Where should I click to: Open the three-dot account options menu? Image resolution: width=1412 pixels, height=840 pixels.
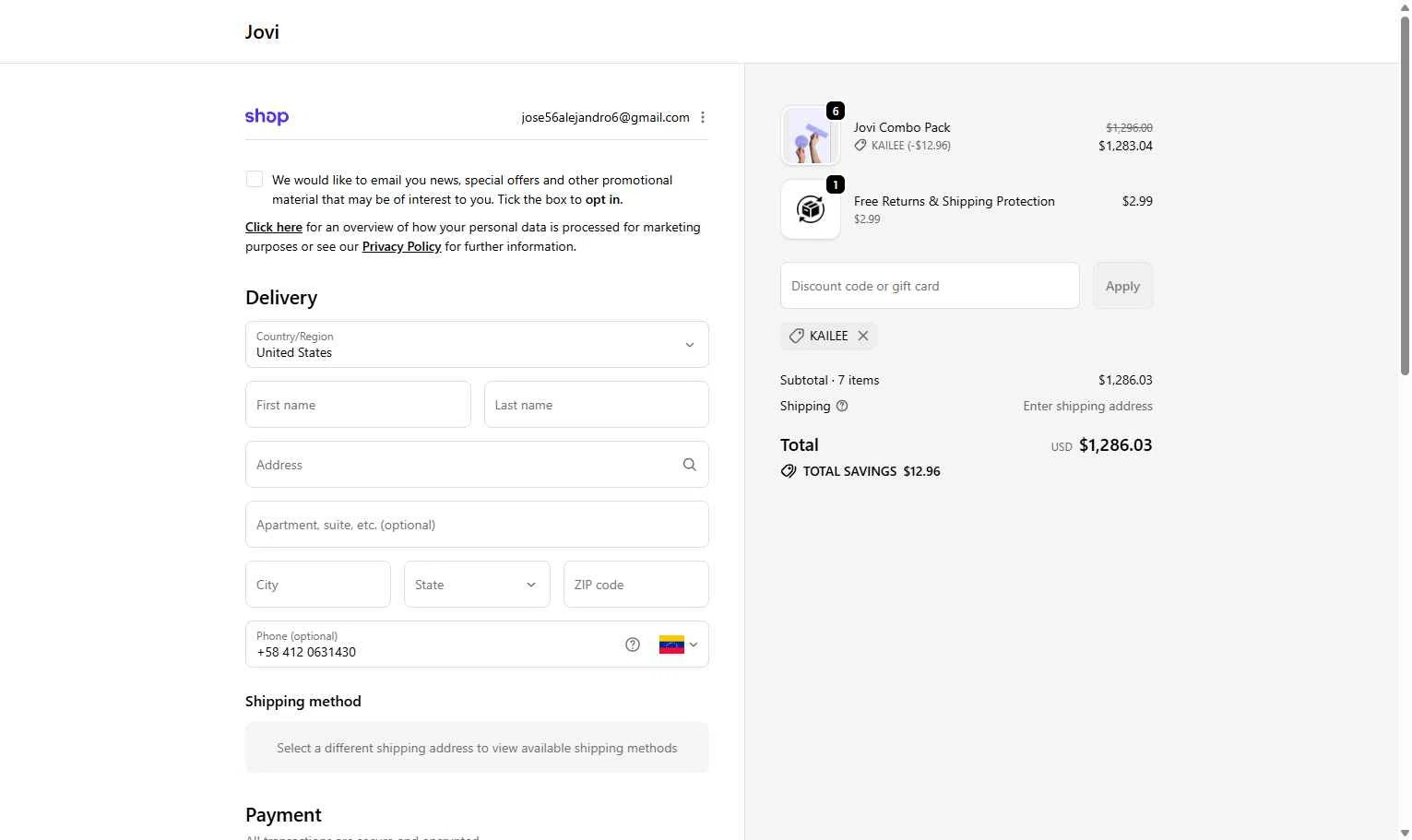tap(703, 117)
